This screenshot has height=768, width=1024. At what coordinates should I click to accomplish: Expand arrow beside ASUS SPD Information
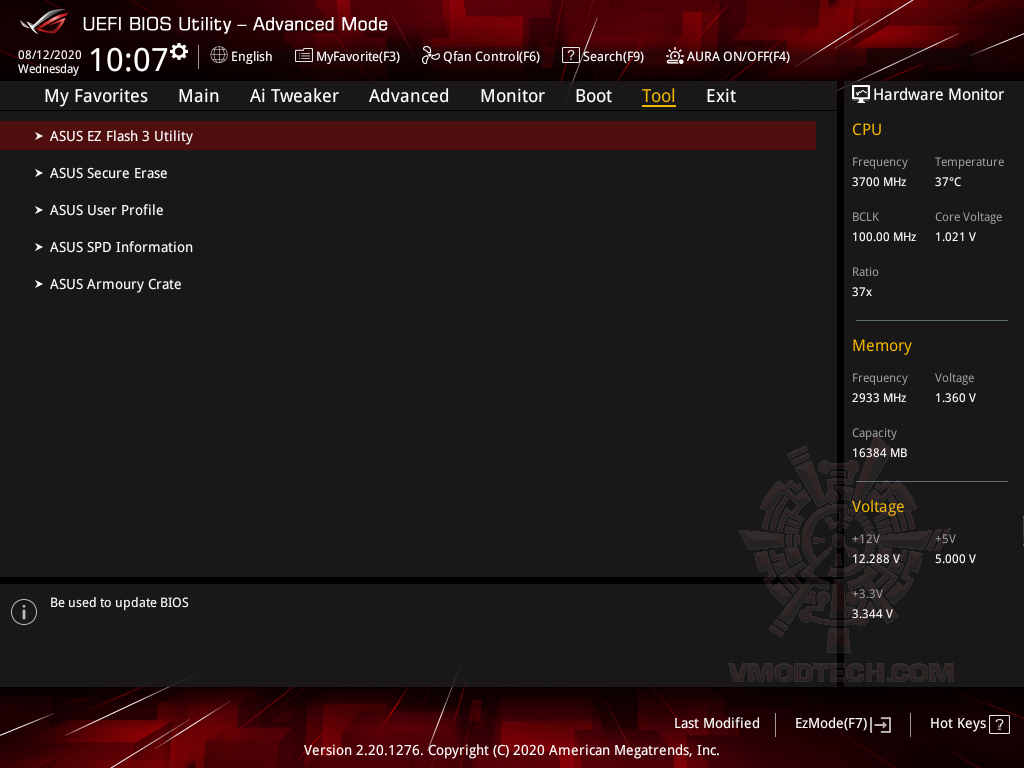[39, 247]
